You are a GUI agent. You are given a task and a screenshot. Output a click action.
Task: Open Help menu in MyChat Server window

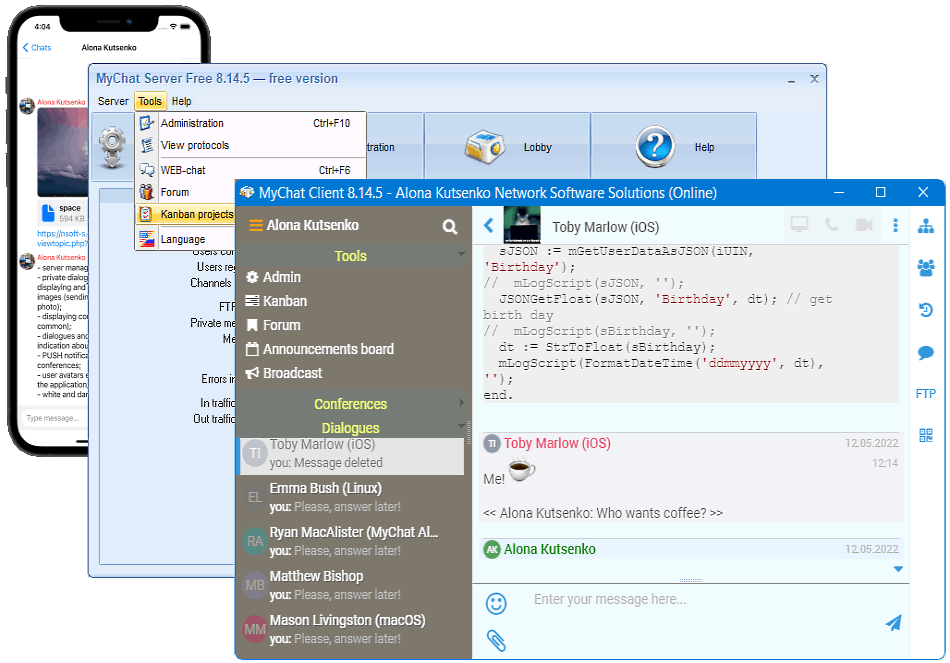[181, 101]
